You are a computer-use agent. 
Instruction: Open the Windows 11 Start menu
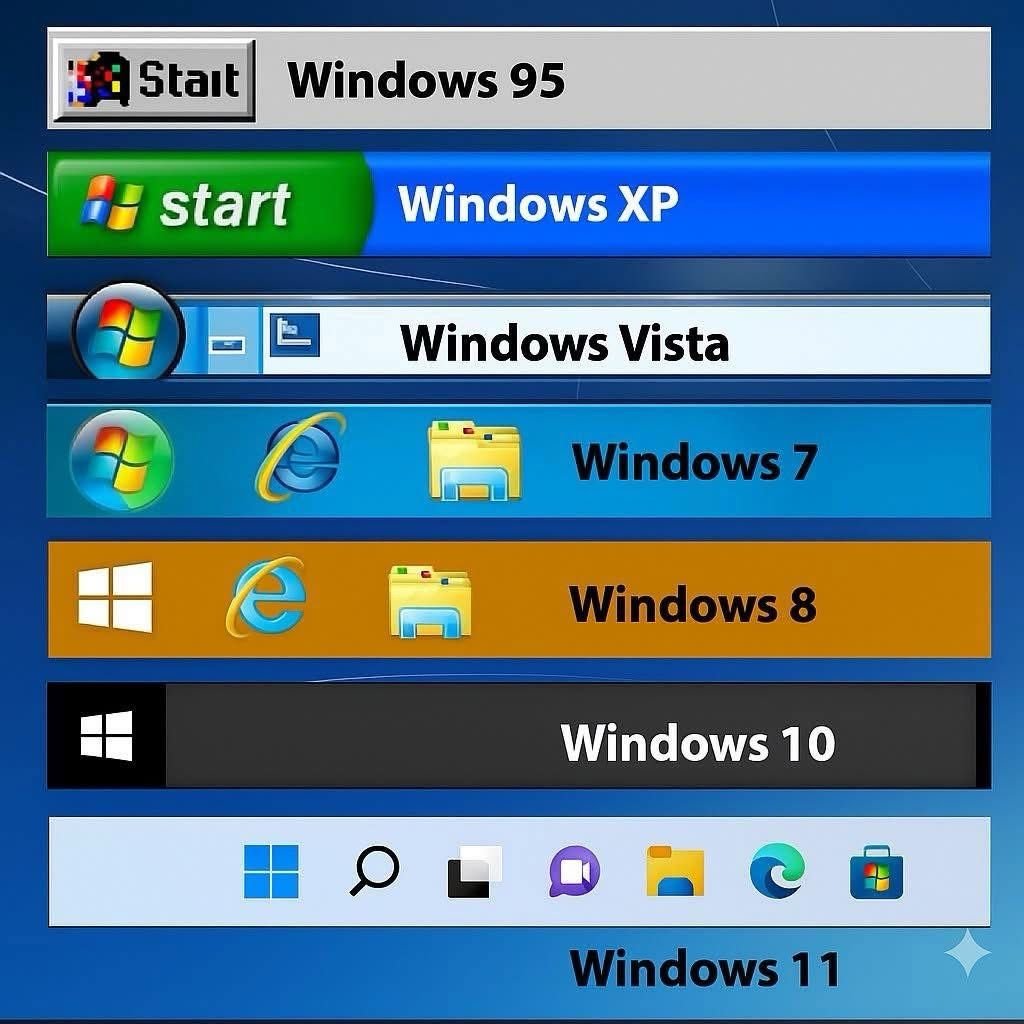point(271,871)
